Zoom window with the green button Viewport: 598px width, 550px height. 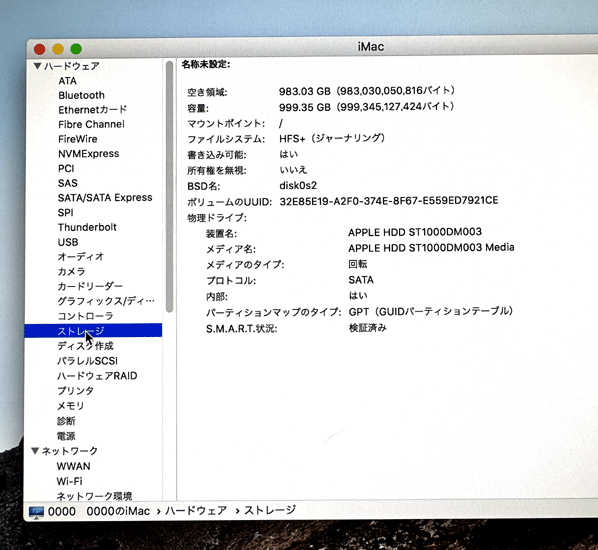click(x=76, y=49)
